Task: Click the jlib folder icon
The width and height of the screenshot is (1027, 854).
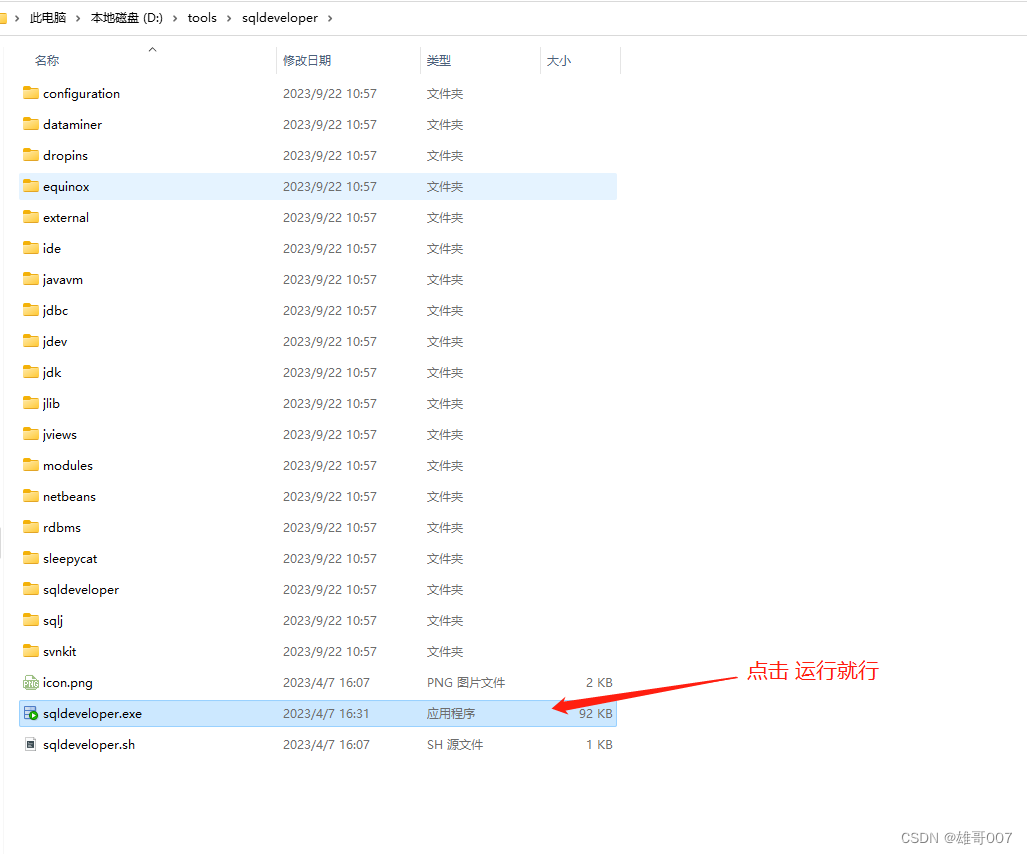Action: tap(31, 403)
